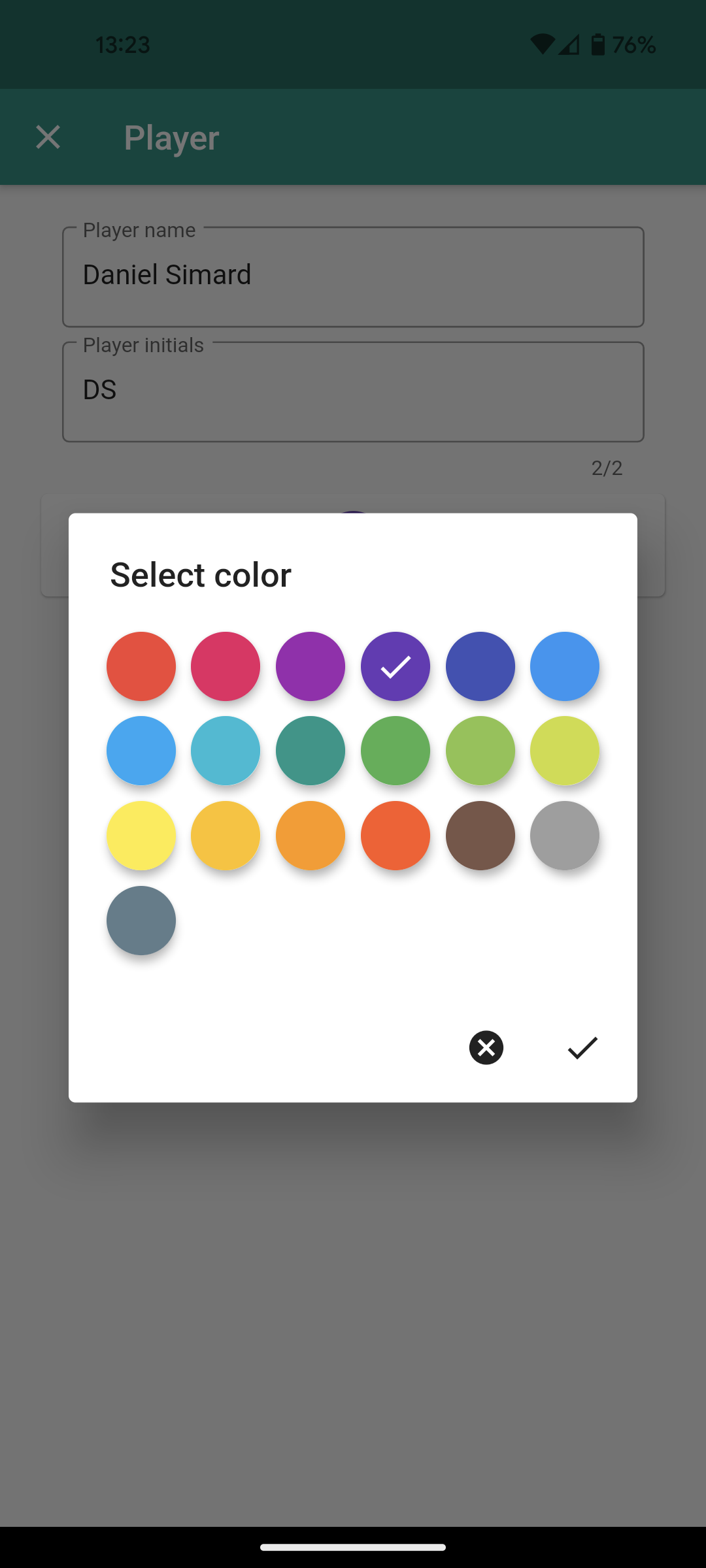Select the indigo color swatch
Viewport: 706px width, 1568px height.
[x=480, y=666]
